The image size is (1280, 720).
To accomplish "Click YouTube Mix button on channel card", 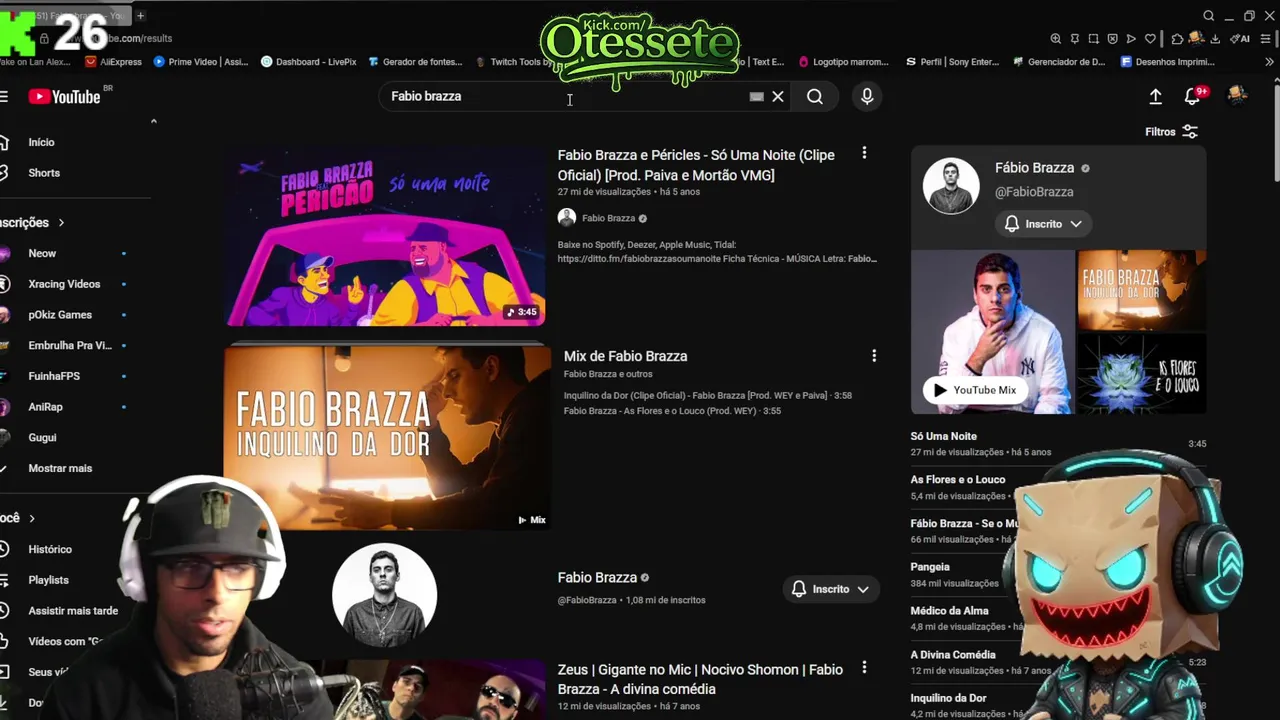I will pos(975,390).
